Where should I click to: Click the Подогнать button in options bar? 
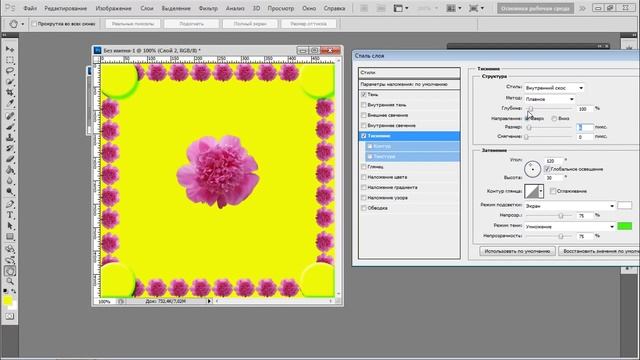[191, 24]
